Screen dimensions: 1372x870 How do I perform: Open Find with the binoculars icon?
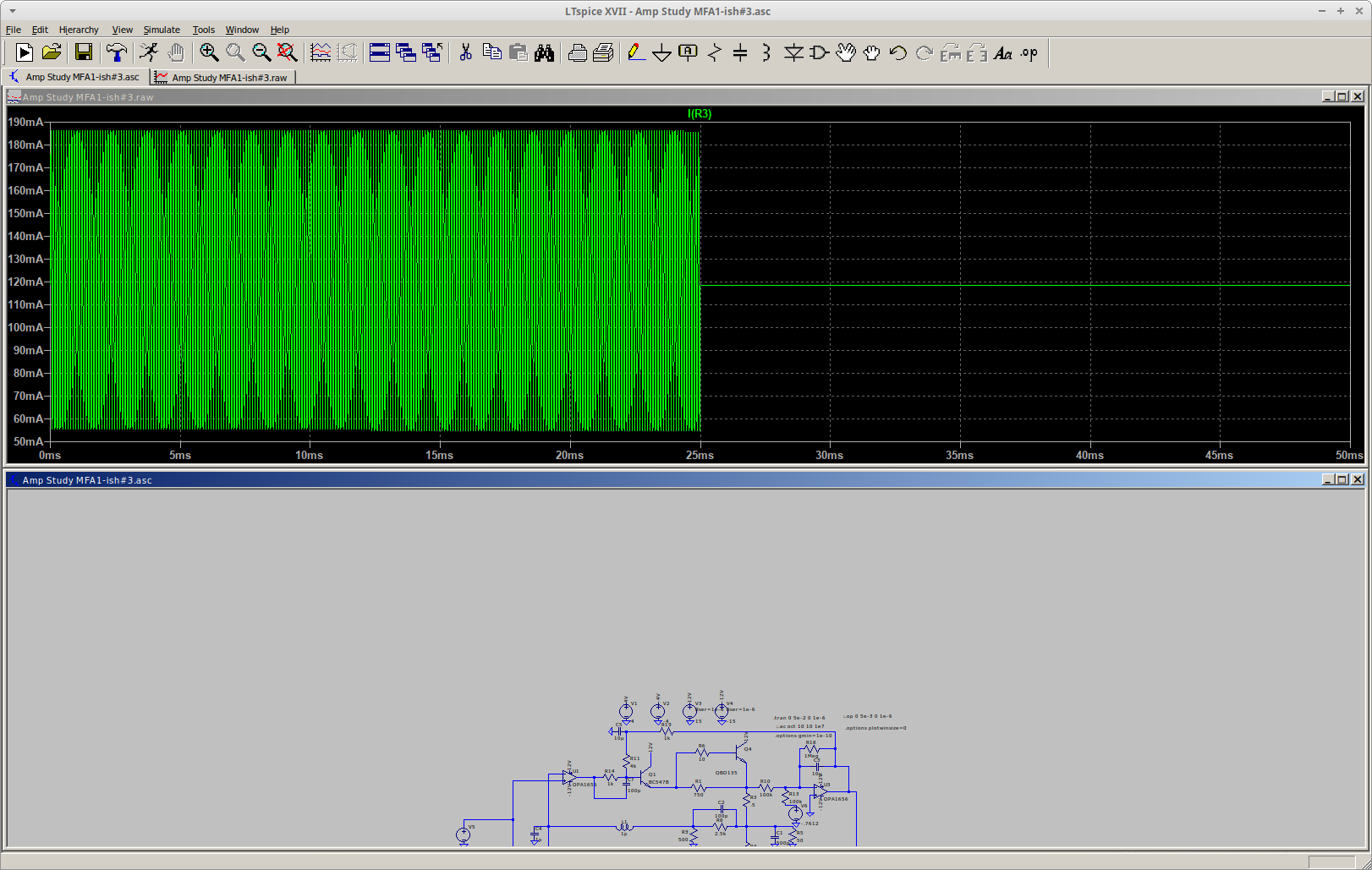coord(544,52)
